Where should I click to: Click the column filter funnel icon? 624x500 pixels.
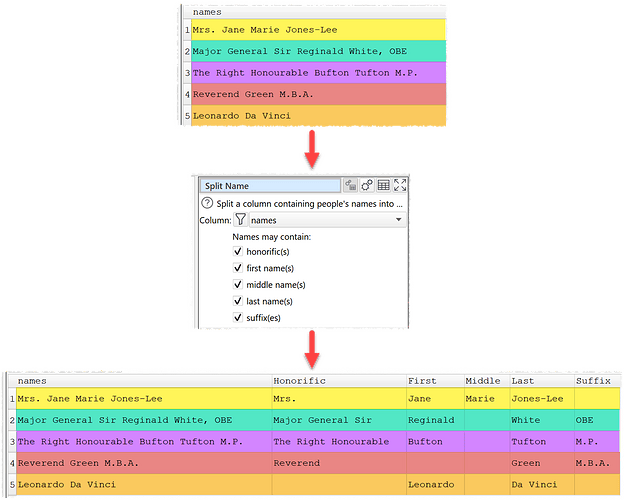click(x=240, y=220)
